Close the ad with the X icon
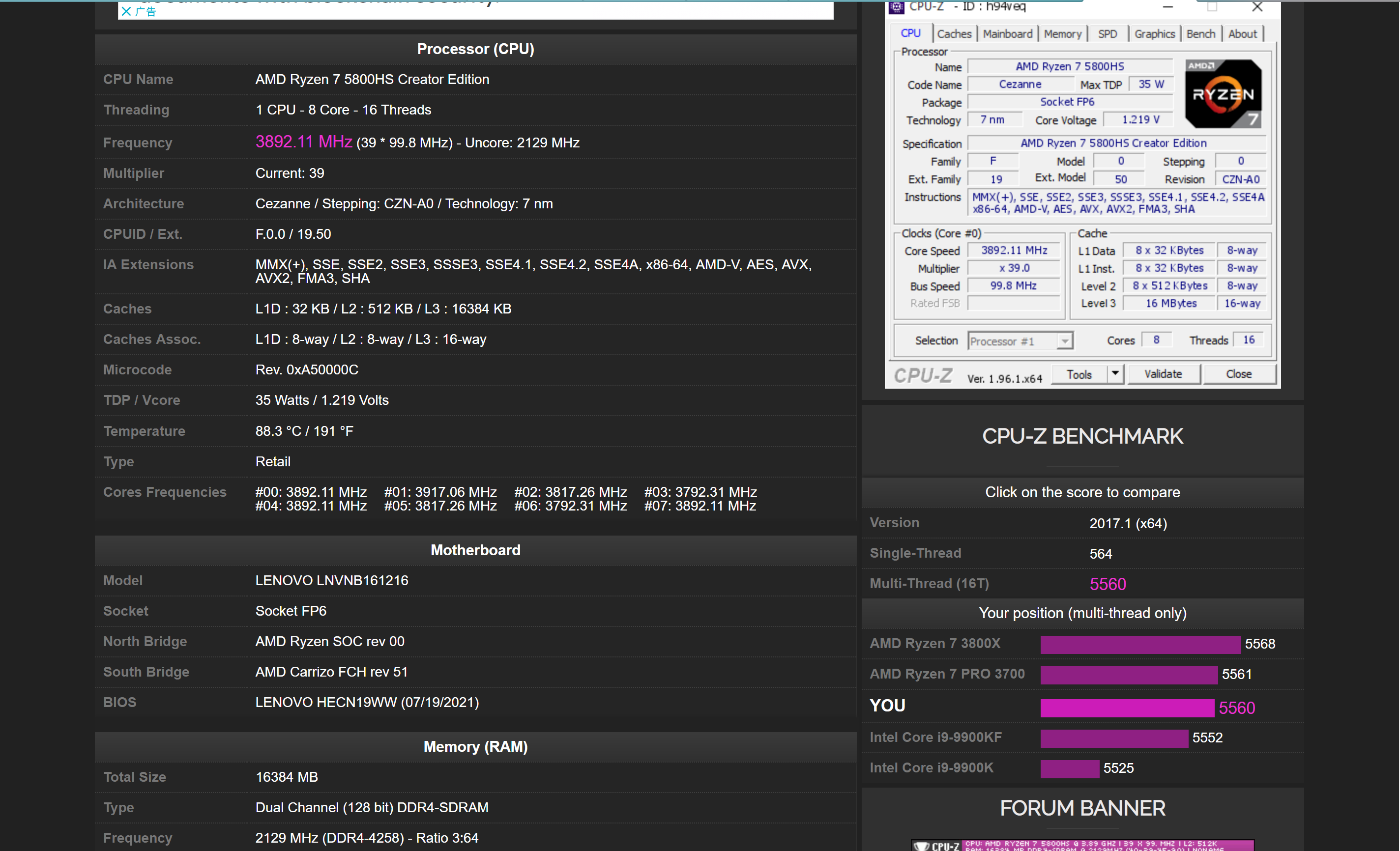 126,11
